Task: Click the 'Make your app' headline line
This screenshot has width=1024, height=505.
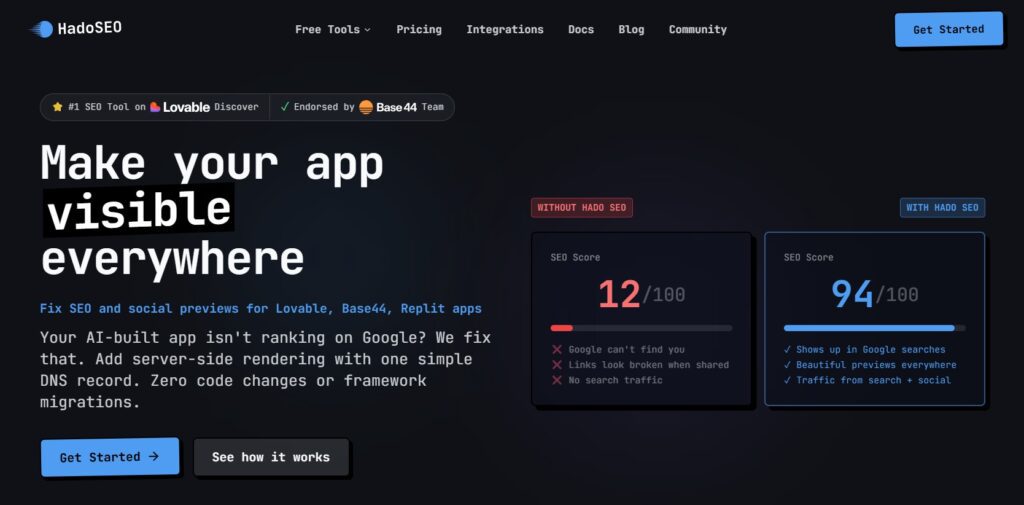Action: tap(212, 162)
